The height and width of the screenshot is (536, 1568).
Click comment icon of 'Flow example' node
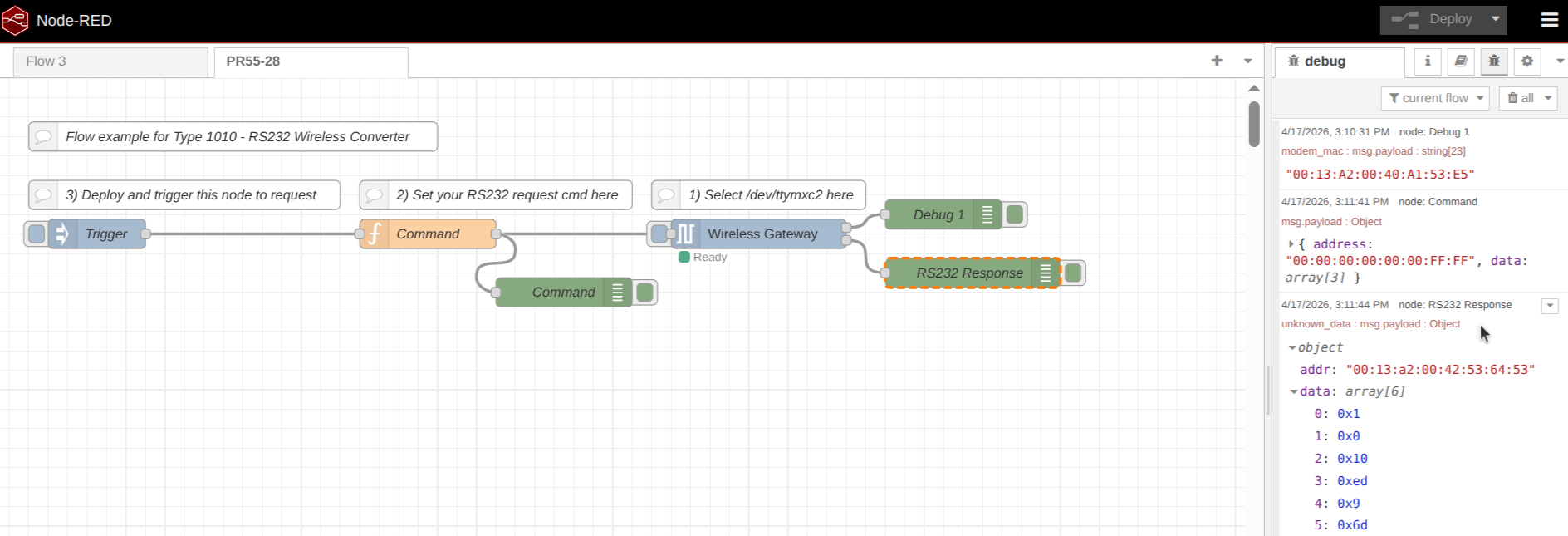click(43, 137)
